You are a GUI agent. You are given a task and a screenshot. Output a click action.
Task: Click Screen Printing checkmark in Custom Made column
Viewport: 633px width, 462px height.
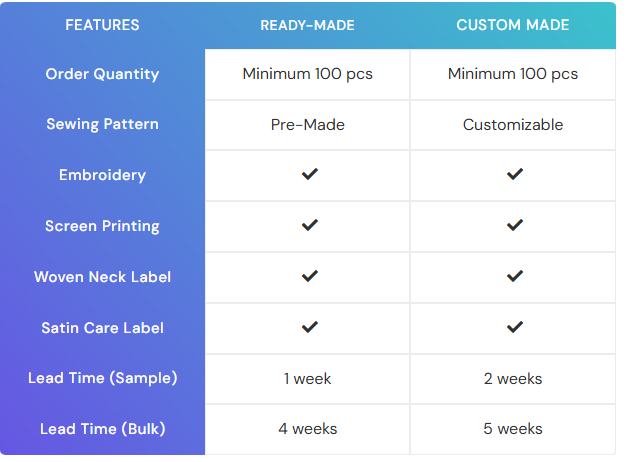[514, 226]
